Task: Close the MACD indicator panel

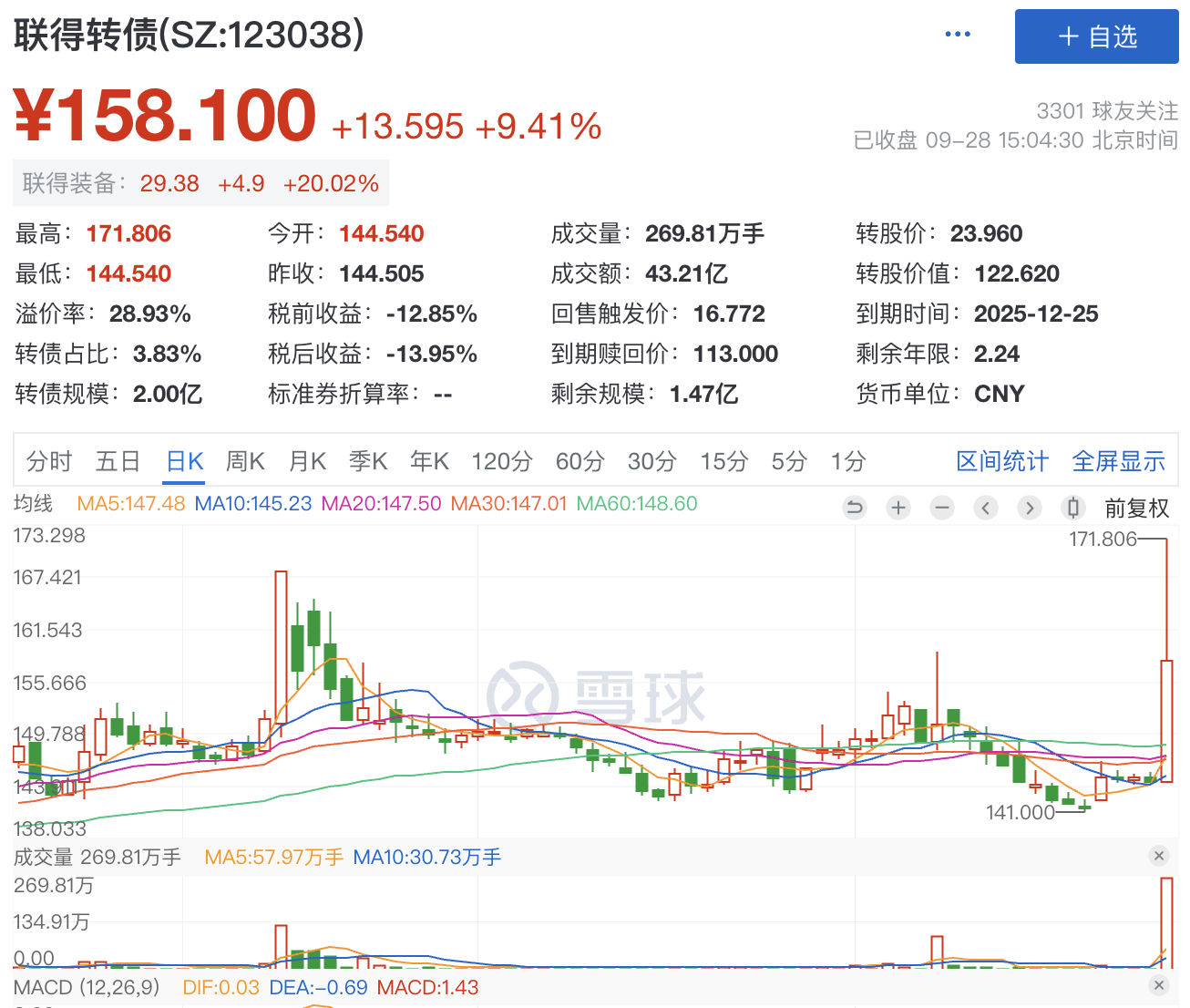Action: 1159,985
